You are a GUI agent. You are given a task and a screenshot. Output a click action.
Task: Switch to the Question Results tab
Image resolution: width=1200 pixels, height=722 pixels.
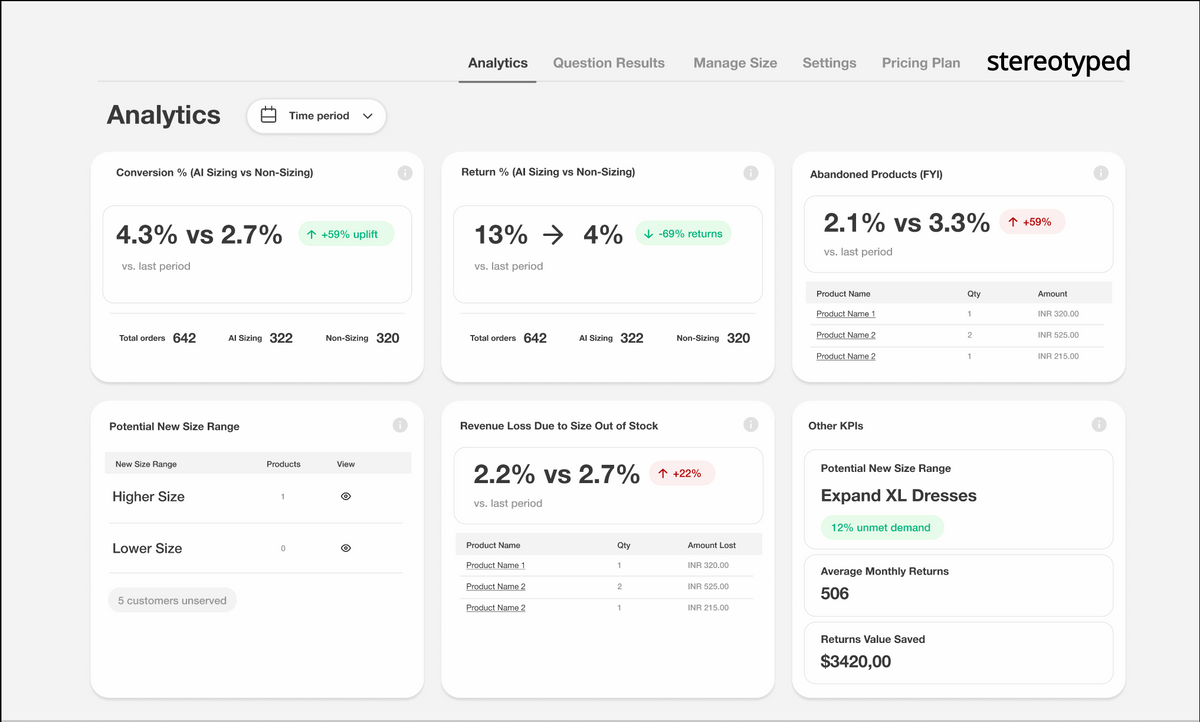coord(608,63)
